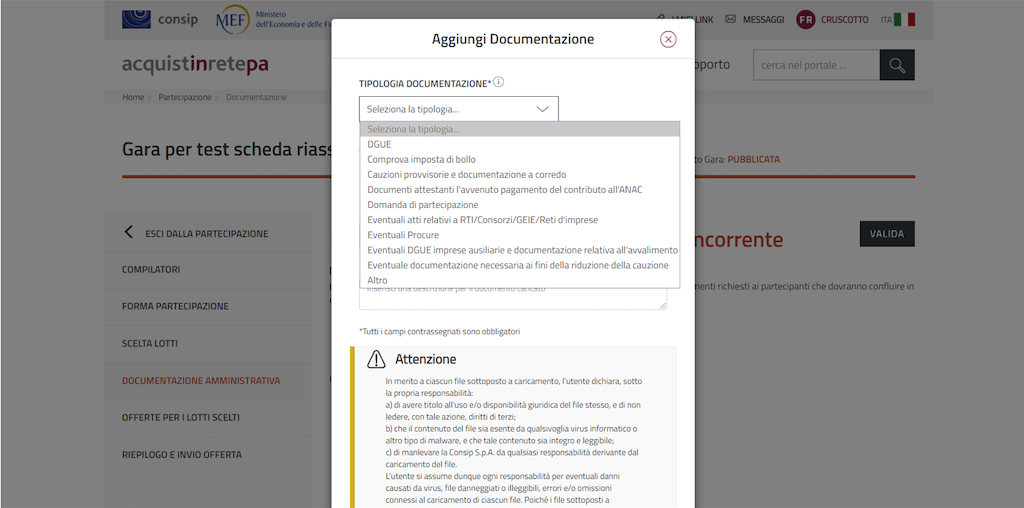Click the Italian flag language icon
The height and width of the screenshot is (508, 1024).
point(904,19)
